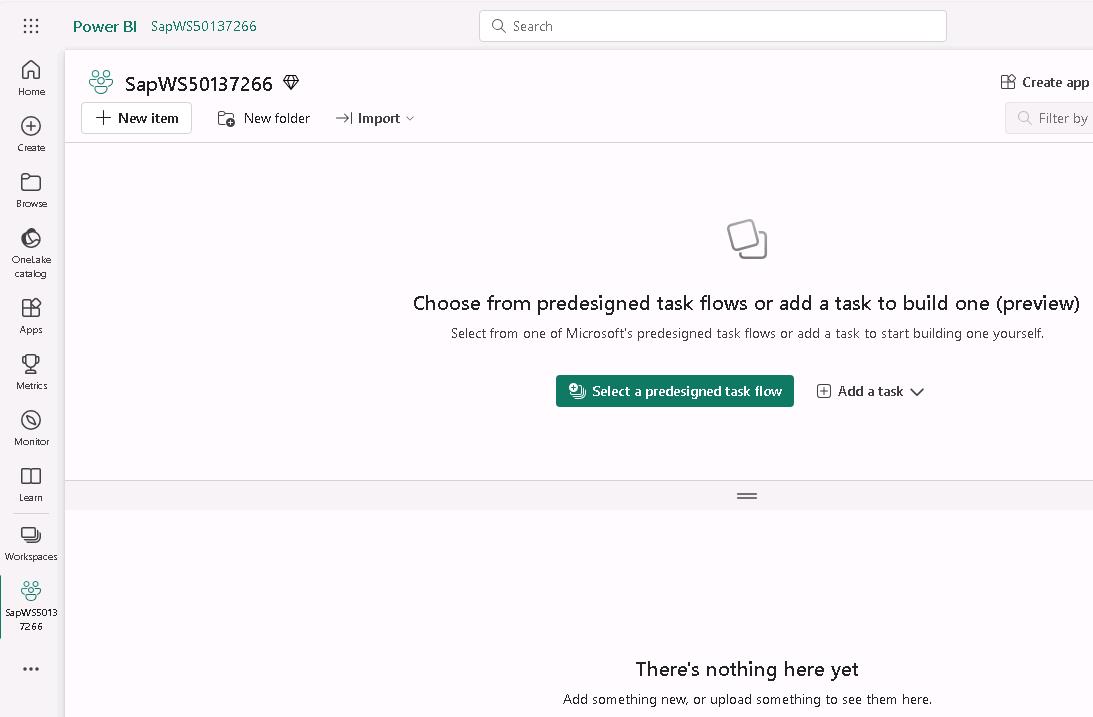
Task: Expand the Import dropdown
Action: 375,118
